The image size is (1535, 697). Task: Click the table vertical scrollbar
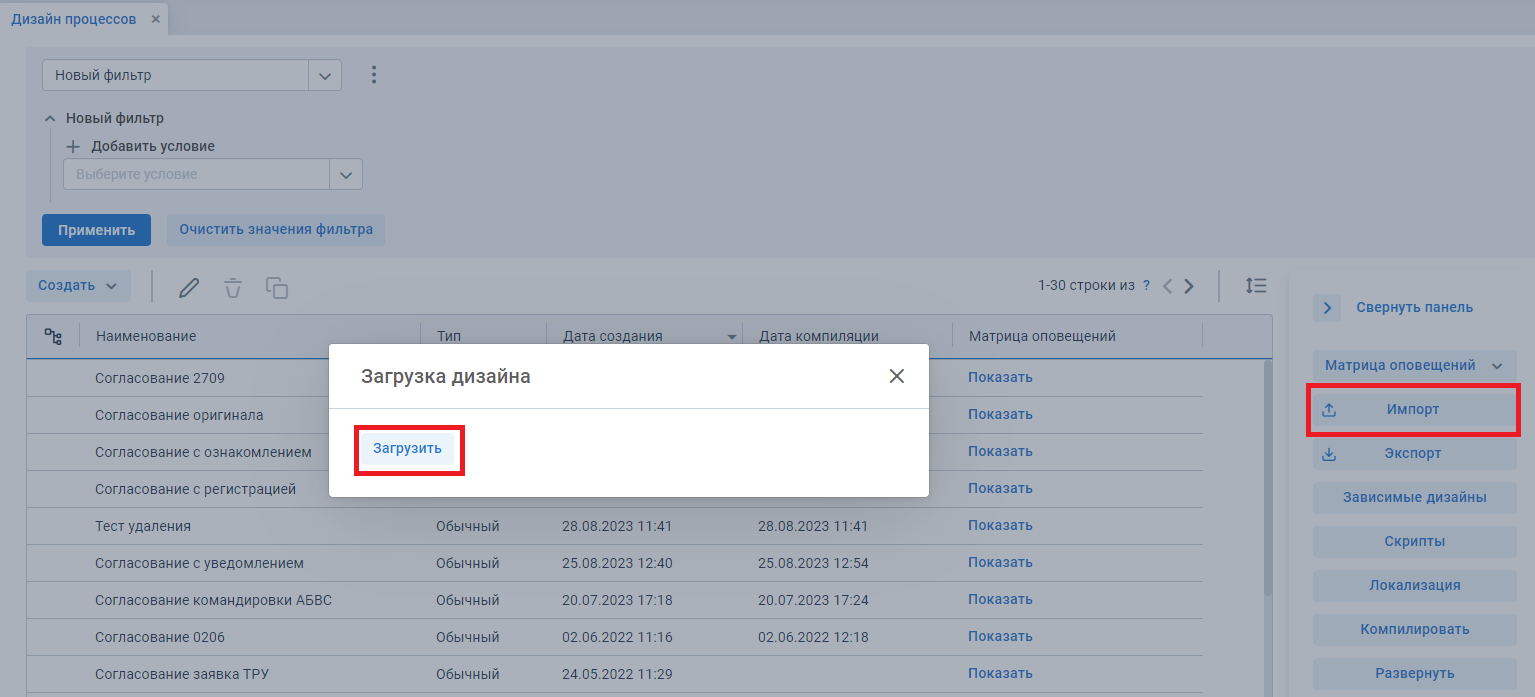coord(1268,478)
